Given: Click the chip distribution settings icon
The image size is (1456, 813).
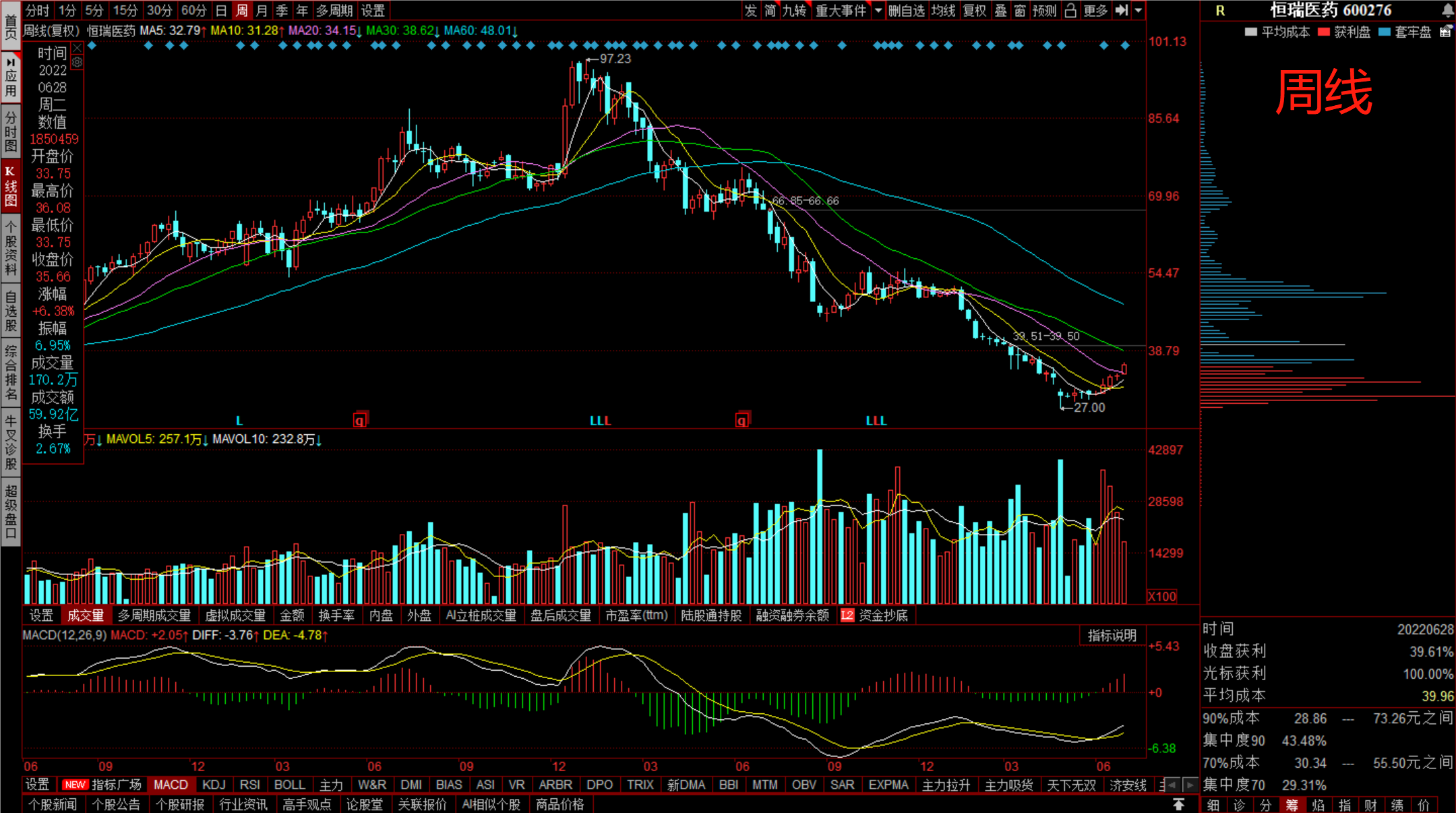Looking at the screenshot, I should pyautogui.click(x=1446, y=31).
